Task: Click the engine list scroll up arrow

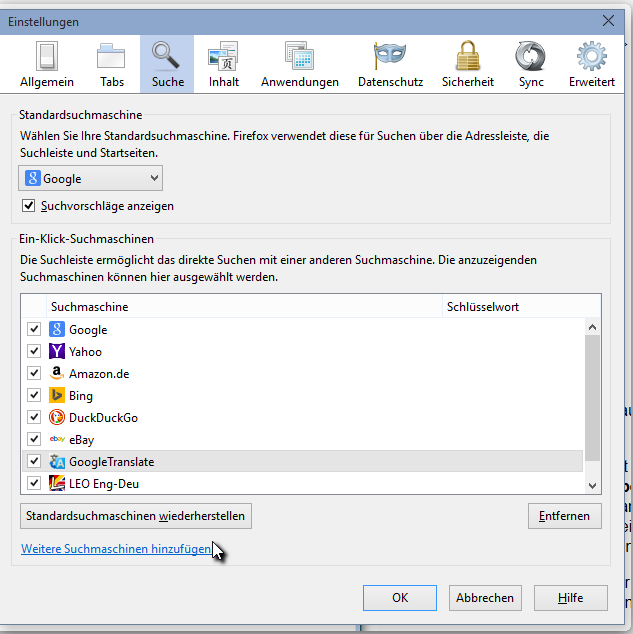Action: pos(593,328)
